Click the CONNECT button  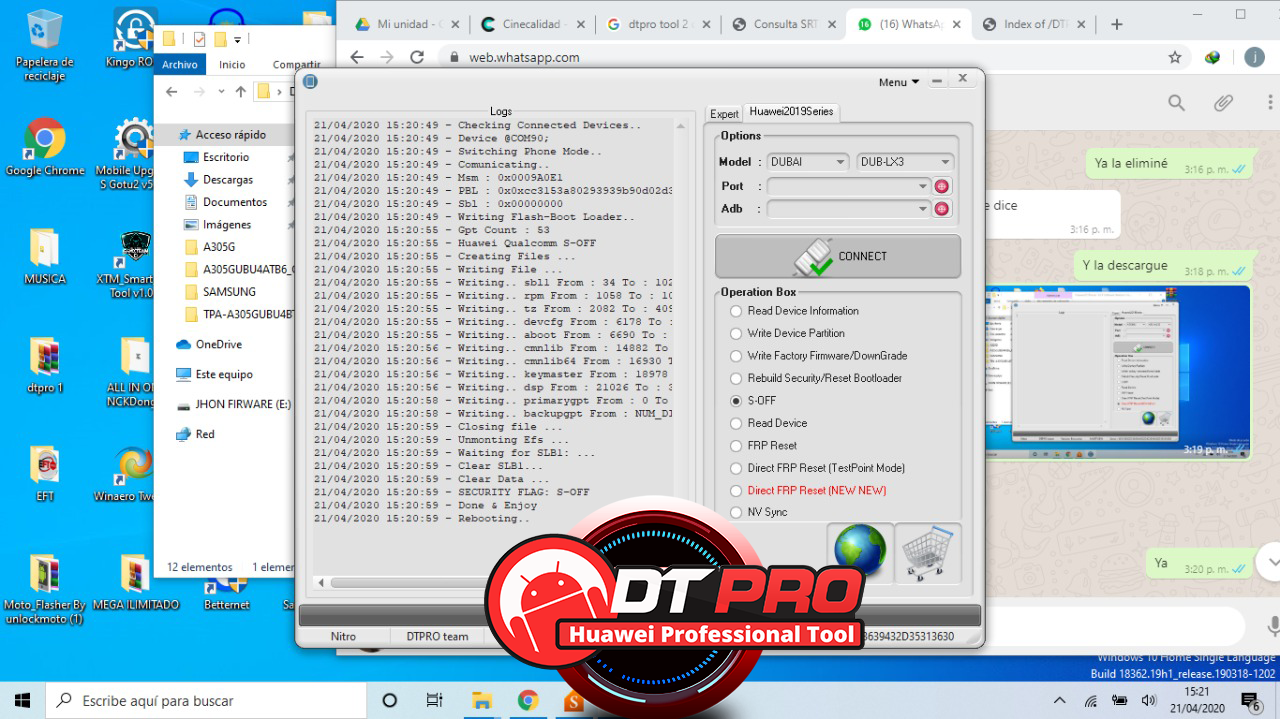click(x=838, y=256)
